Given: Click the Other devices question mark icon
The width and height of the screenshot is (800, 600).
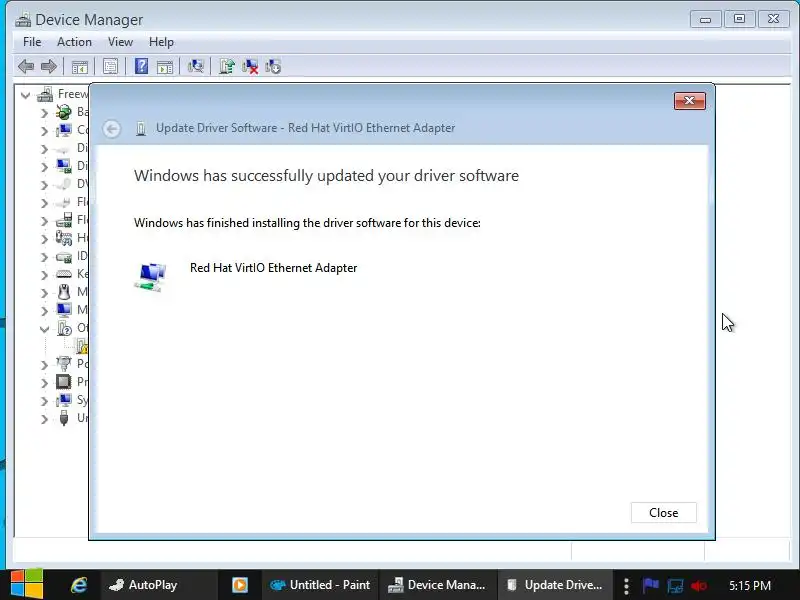Looking at the screenshot, I should (64, 328).
